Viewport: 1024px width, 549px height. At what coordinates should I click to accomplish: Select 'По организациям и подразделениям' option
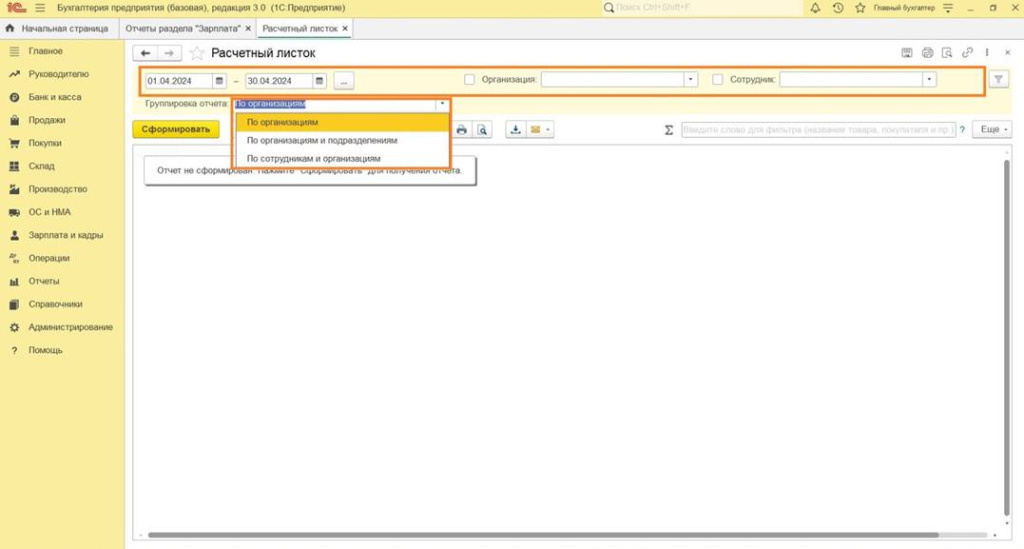click(x=321, y=140)
